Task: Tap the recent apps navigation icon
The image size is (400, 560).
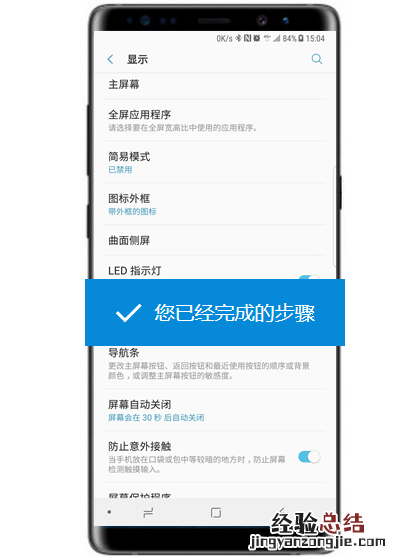Action: 148,512
